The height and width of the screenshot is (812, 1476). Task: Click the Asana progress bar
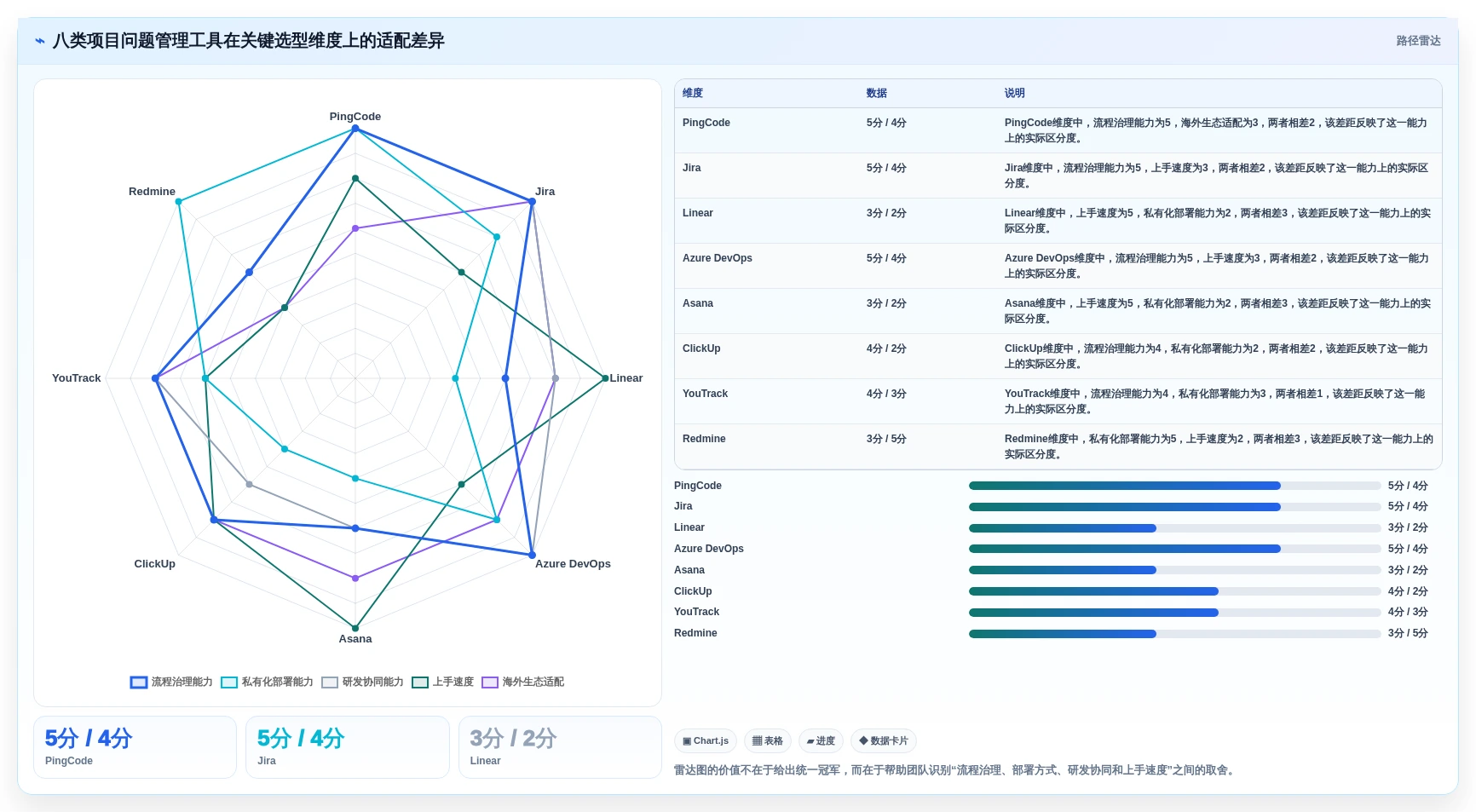tap(1174, 570)
